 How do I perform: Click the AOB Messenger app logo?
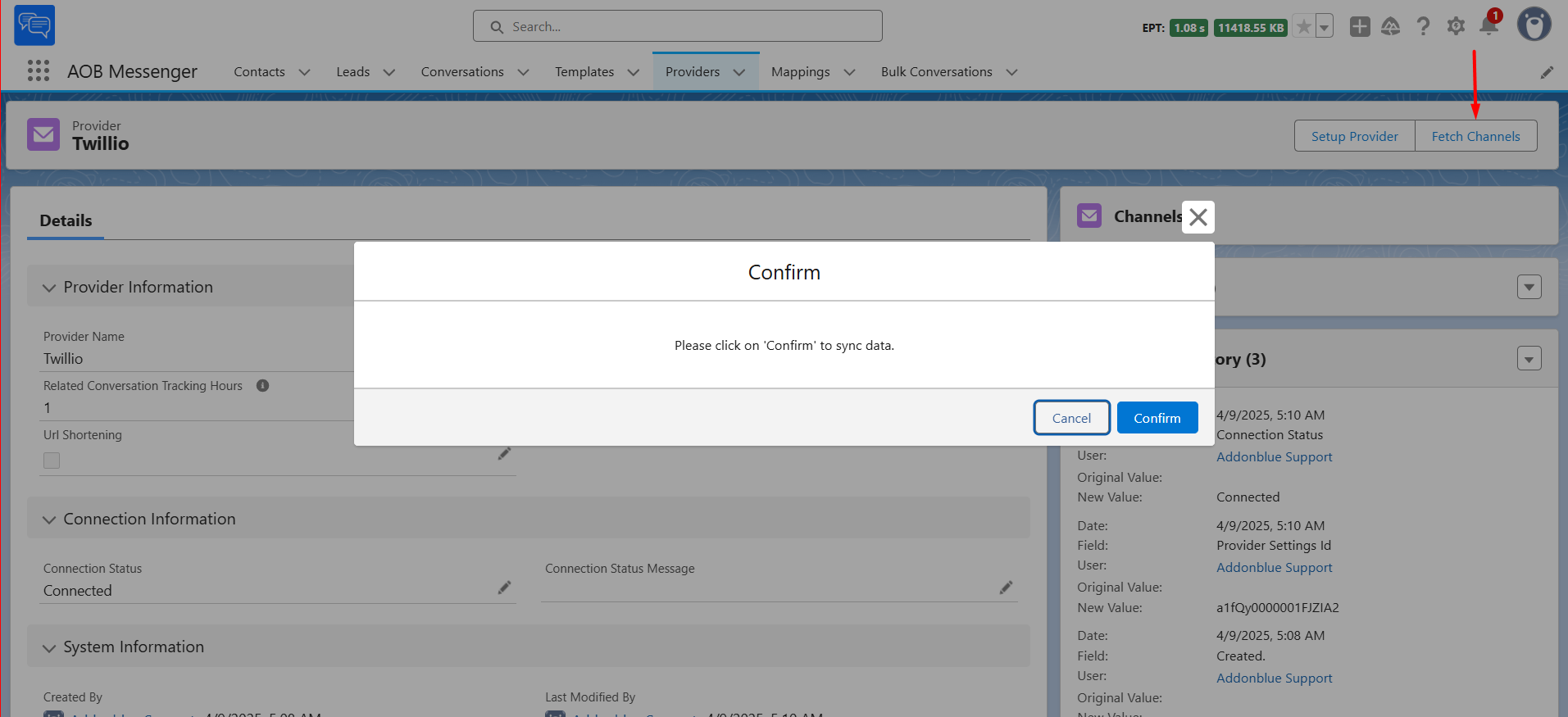tap(34, 25)
